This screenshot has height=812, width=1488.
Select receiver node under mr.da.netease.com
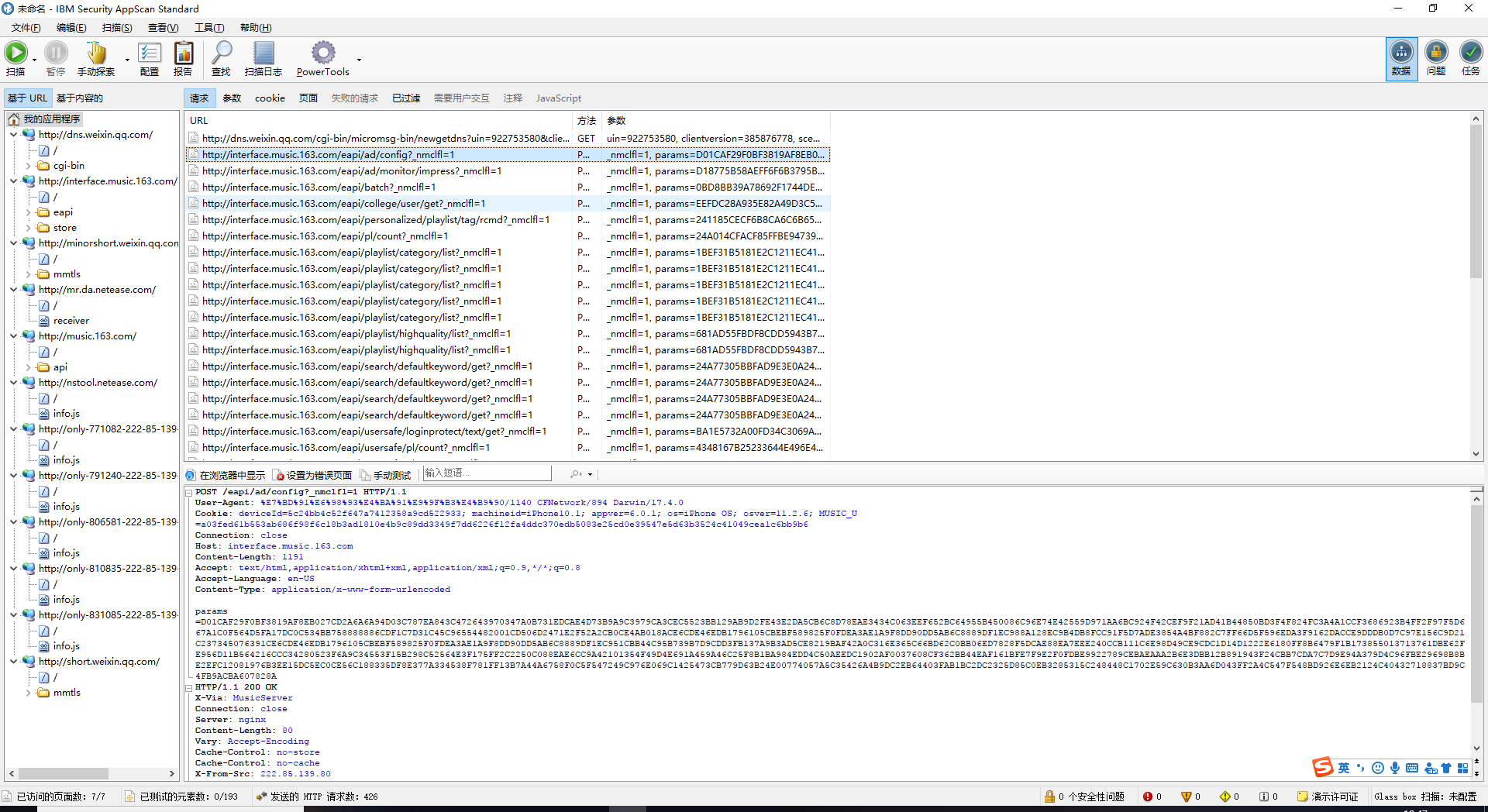pos(71,321)
